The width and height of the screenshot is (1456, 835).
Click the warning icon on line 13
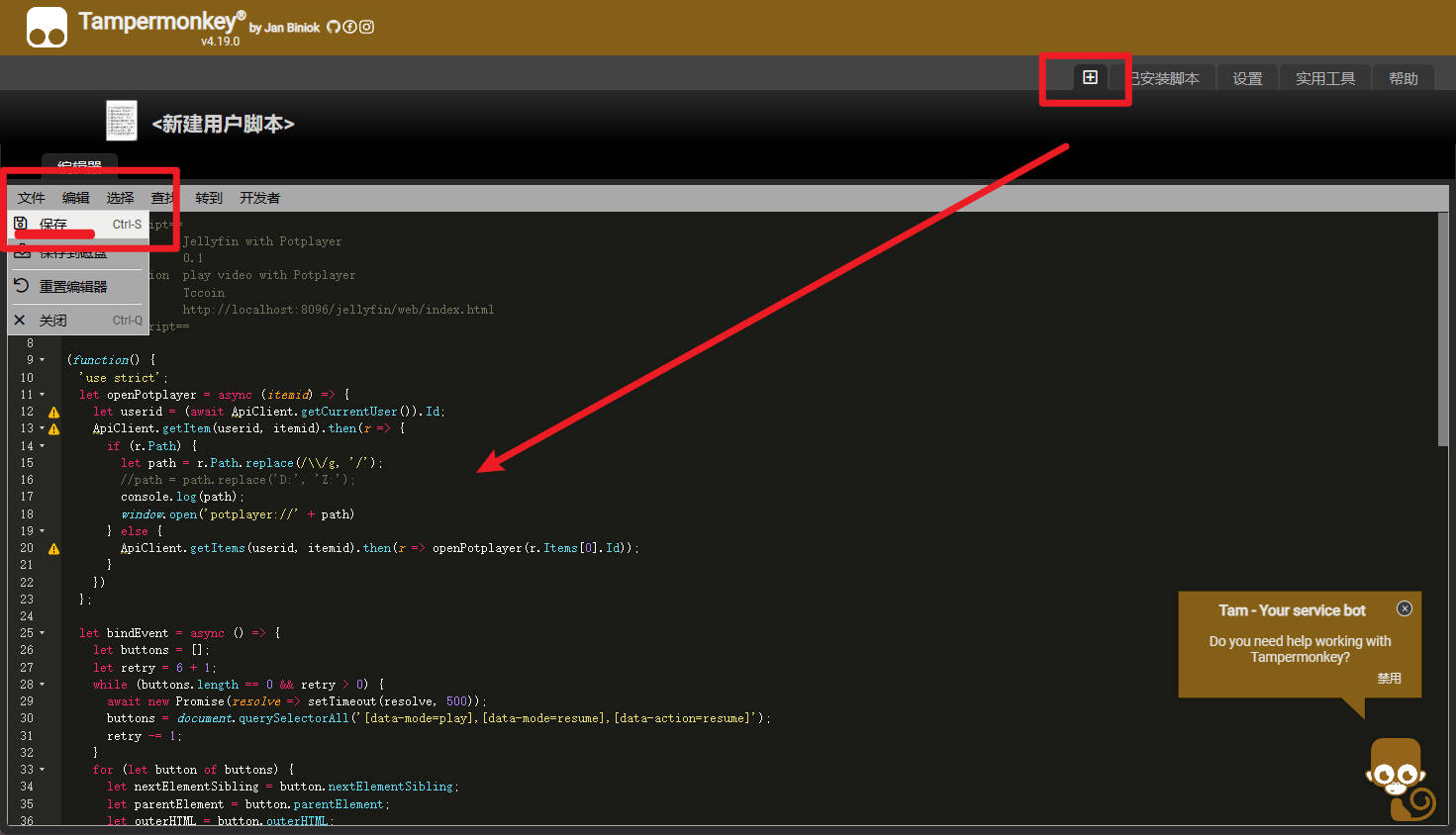pyautogui.click(x=53, y=428)
